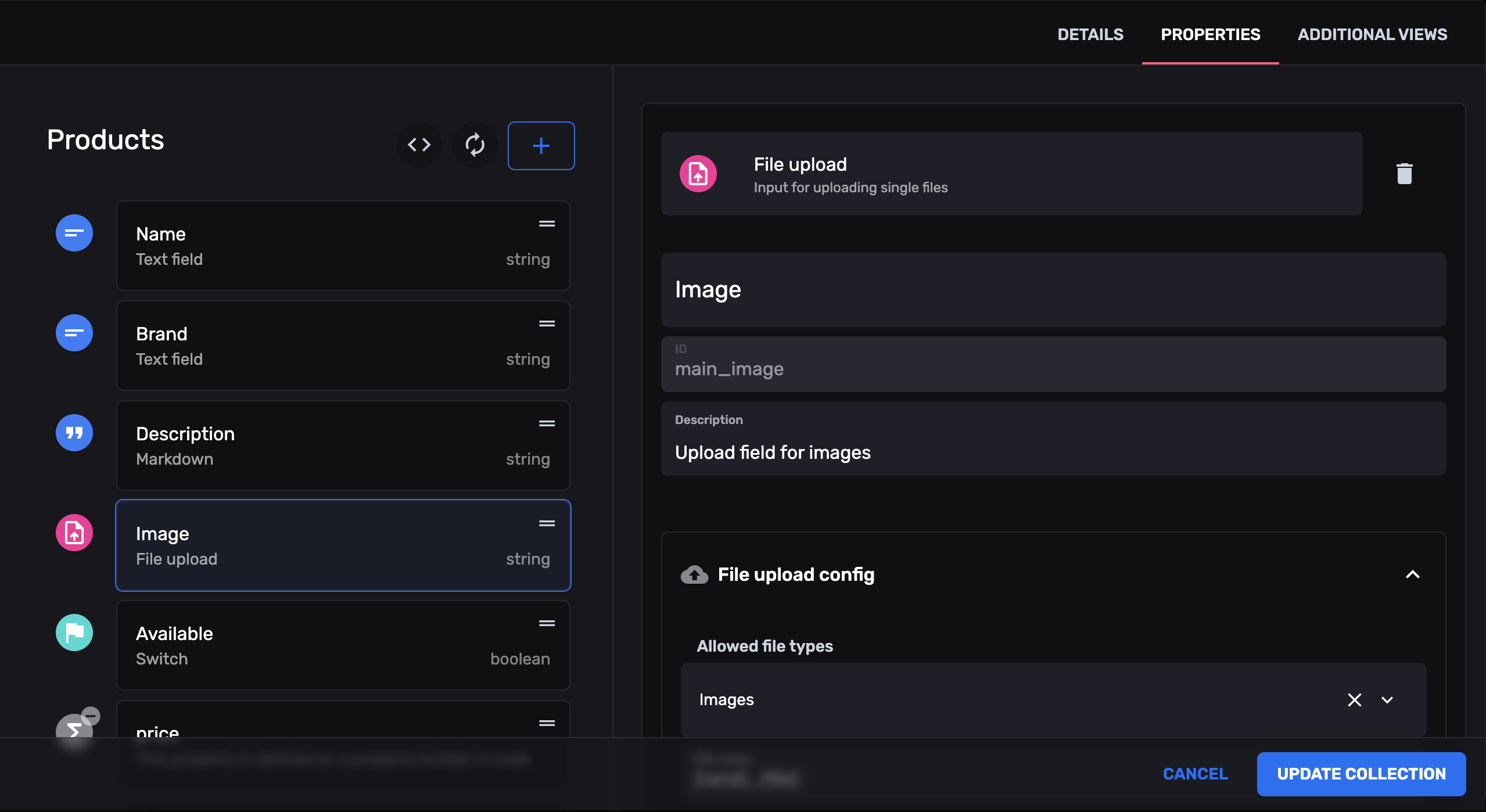Click the Available switch flag icon

pyautogui.click(x=74, y=632)
